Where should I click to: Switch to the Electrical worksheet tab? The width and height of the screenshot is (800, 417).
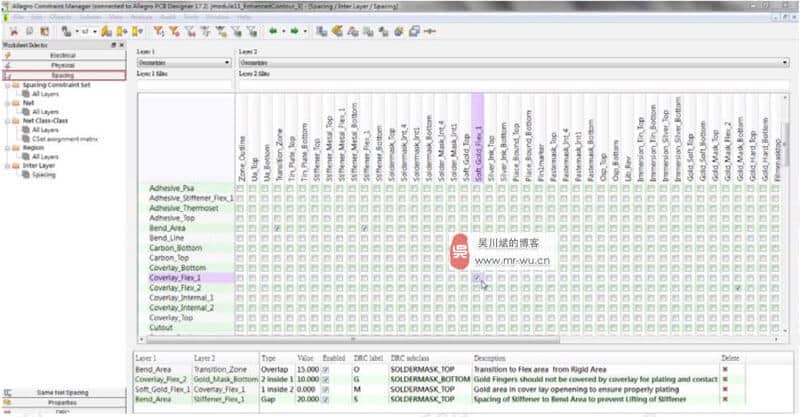pyautogui.click(x=63, y=55)
